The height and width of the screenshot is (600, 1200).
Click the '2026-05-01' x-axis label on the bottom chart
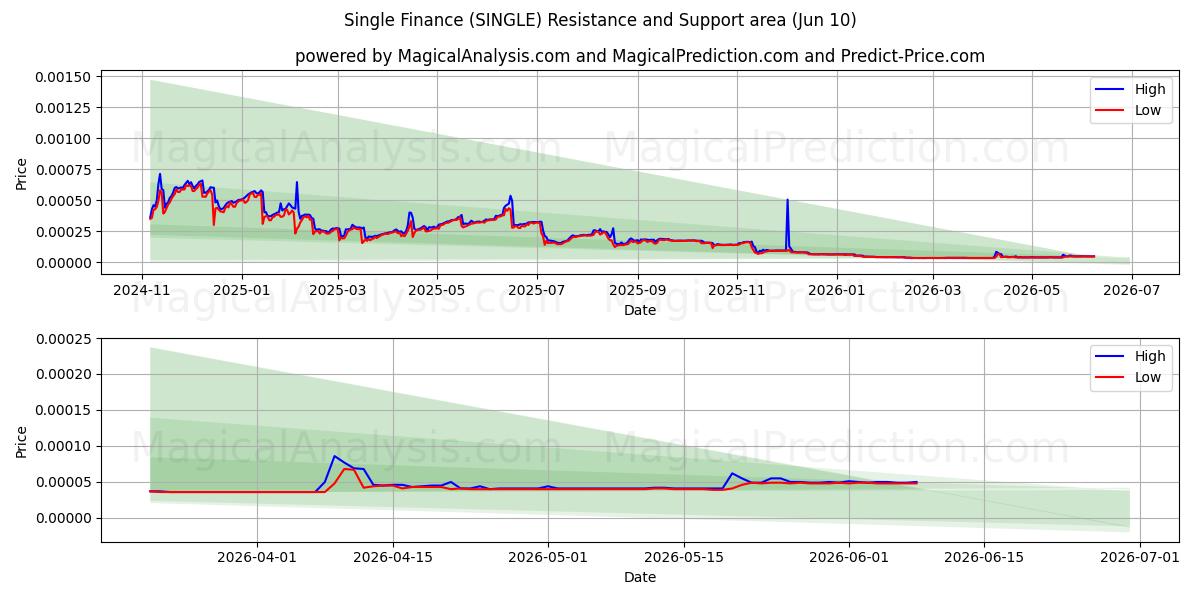548,557
